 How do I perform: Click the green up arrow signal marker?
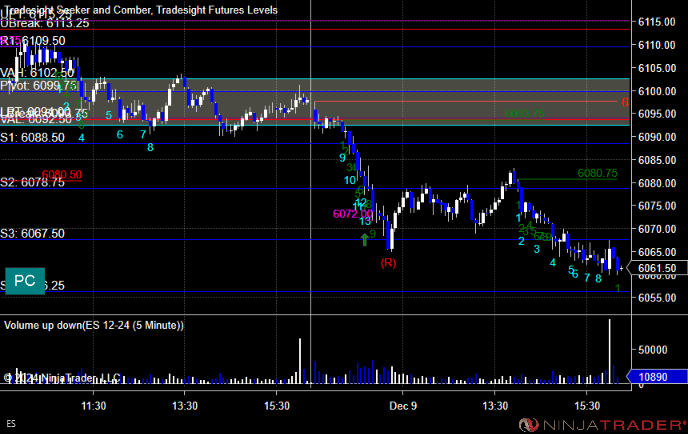click(x=365, y=240)
